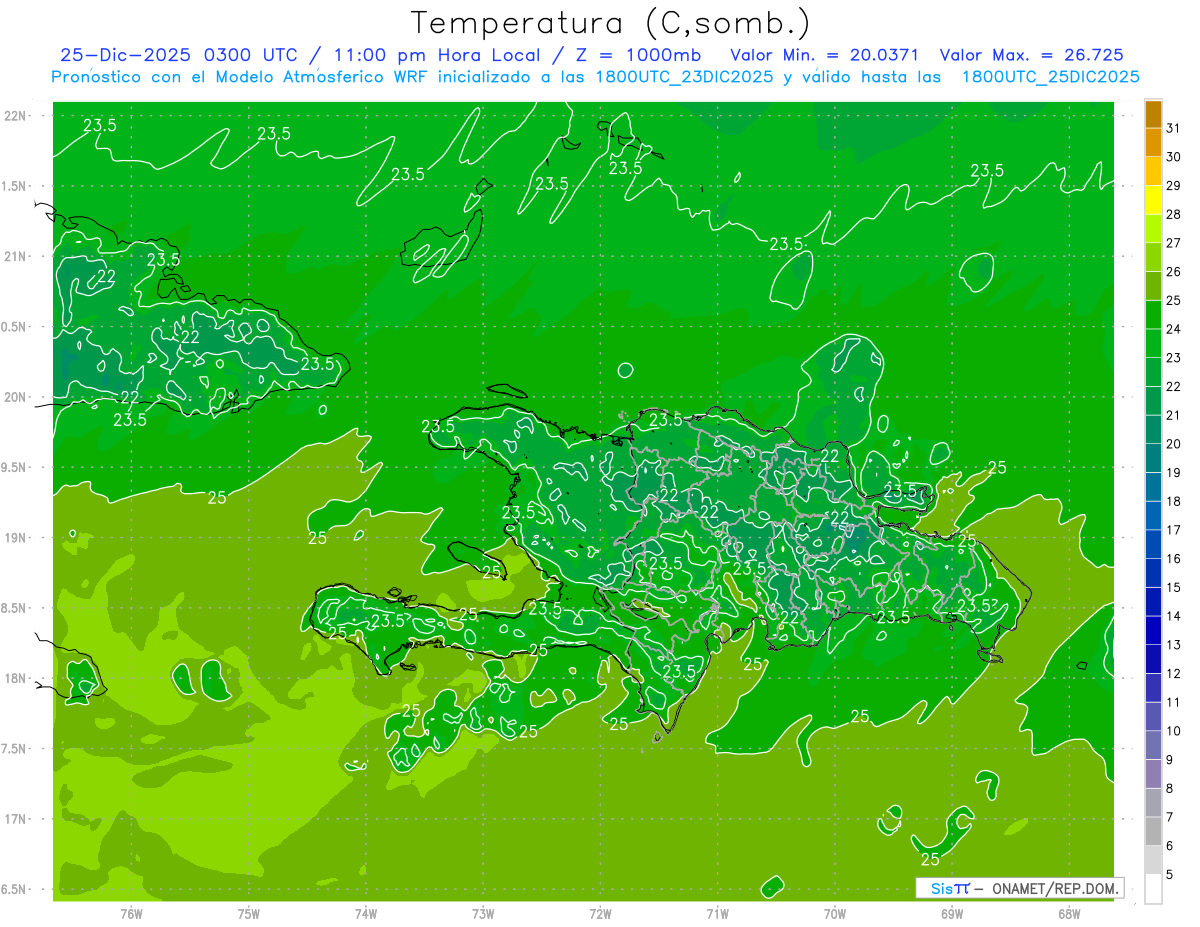
Task: Click the '76W' longitude axis label
Action: pos(131,913)
